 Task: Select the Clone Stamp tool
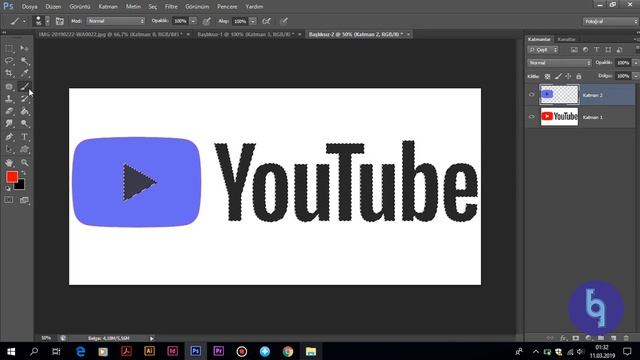tap(9, 99)
